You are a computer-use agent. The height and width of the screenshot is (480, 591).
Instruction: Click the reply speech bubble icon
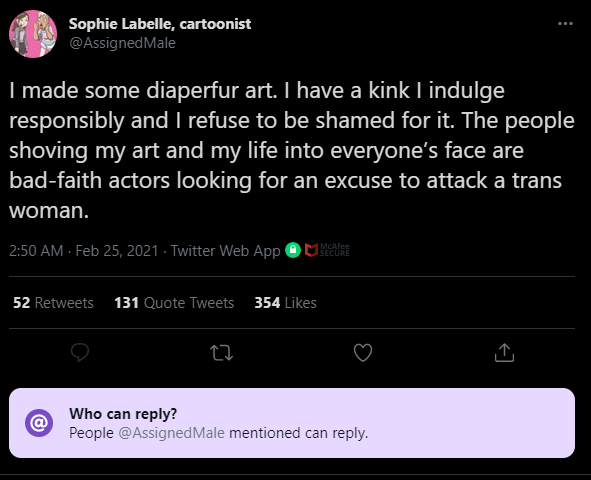[x=80, y=353]
